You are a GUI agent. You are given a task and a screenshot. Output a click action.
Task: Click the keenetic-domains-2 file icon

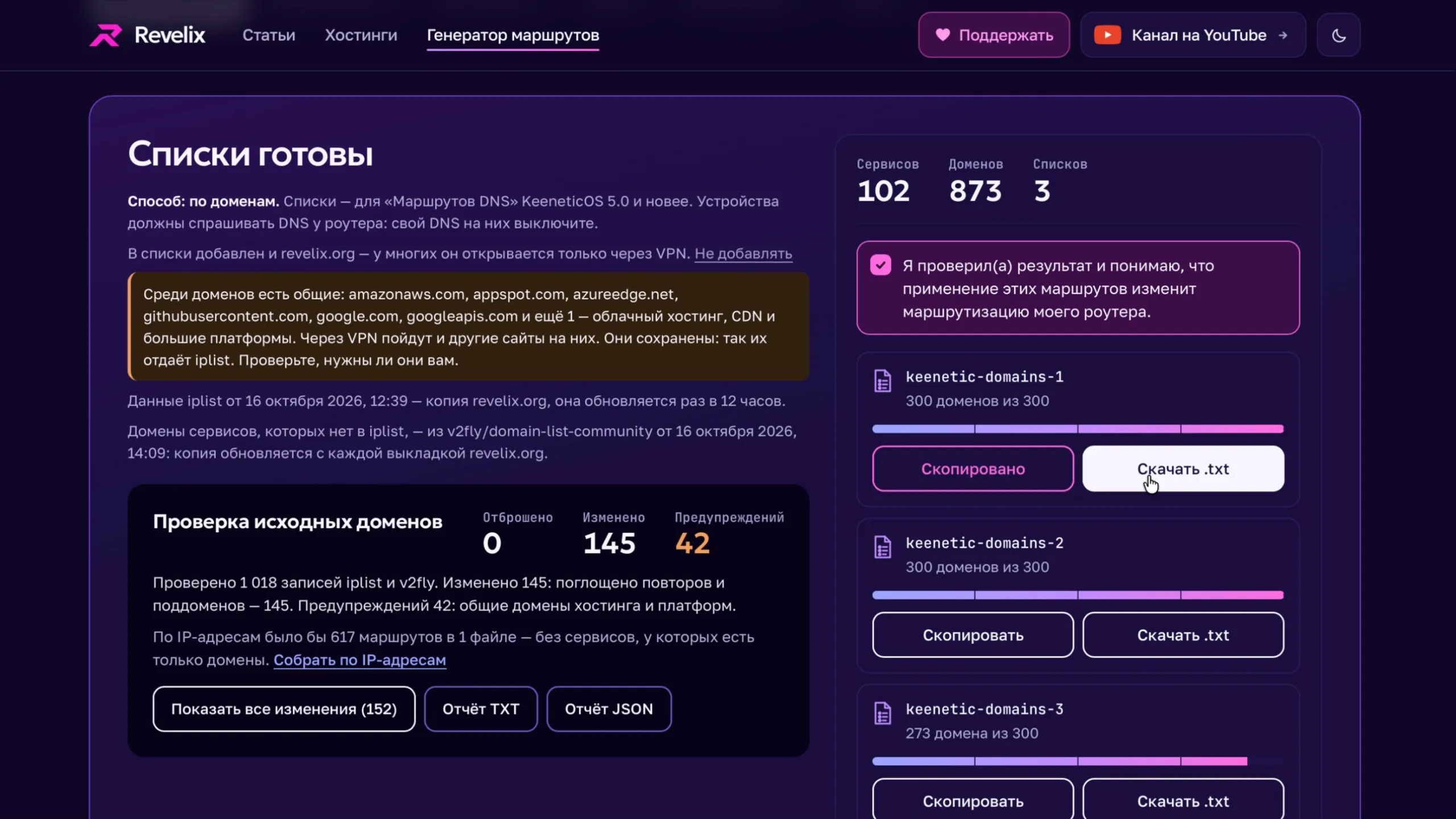point(883,547)
